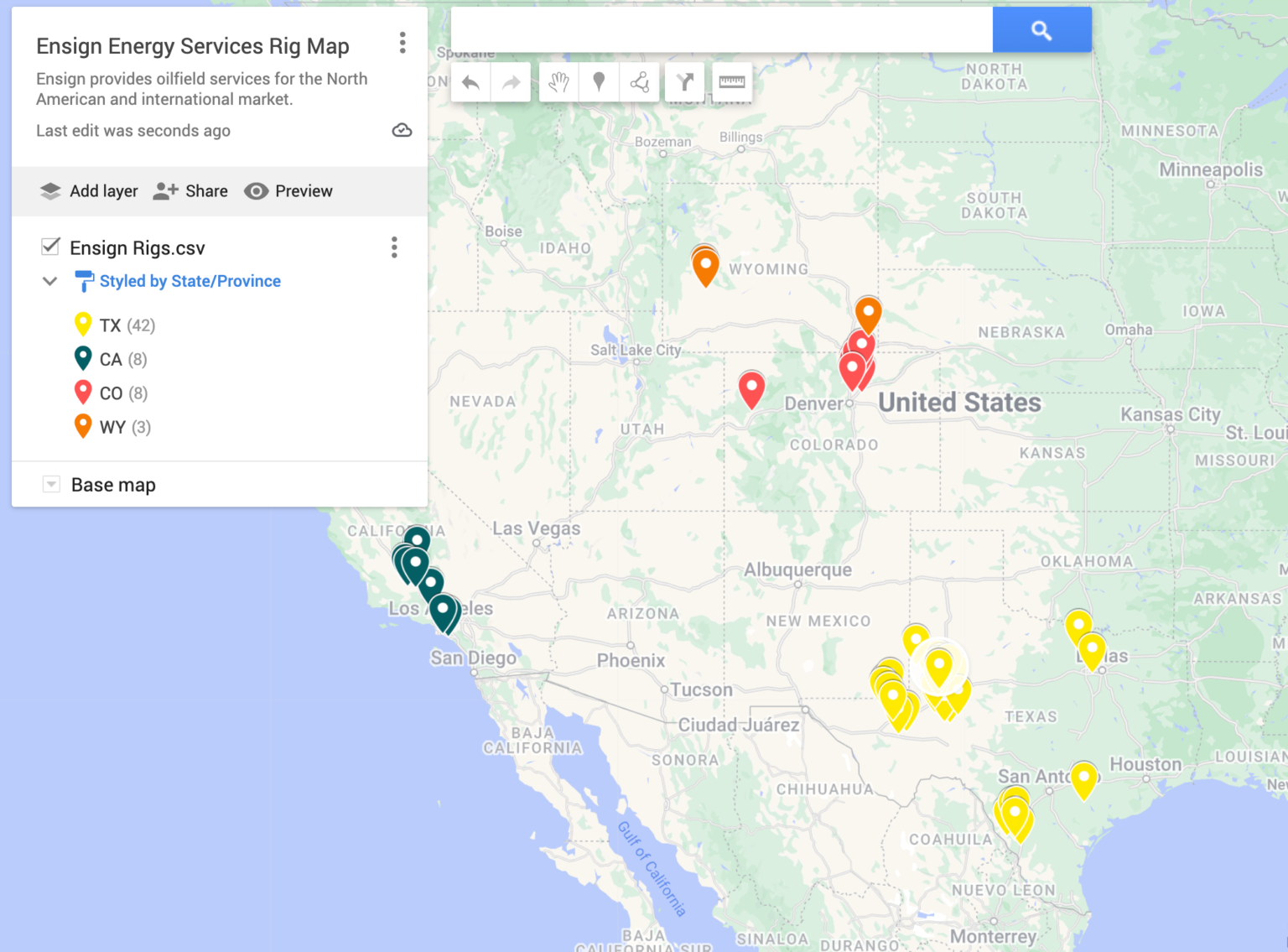Click the yellow TX marker swatch
The width and height of the screenshot is (1288, 952).
[83, 325]
